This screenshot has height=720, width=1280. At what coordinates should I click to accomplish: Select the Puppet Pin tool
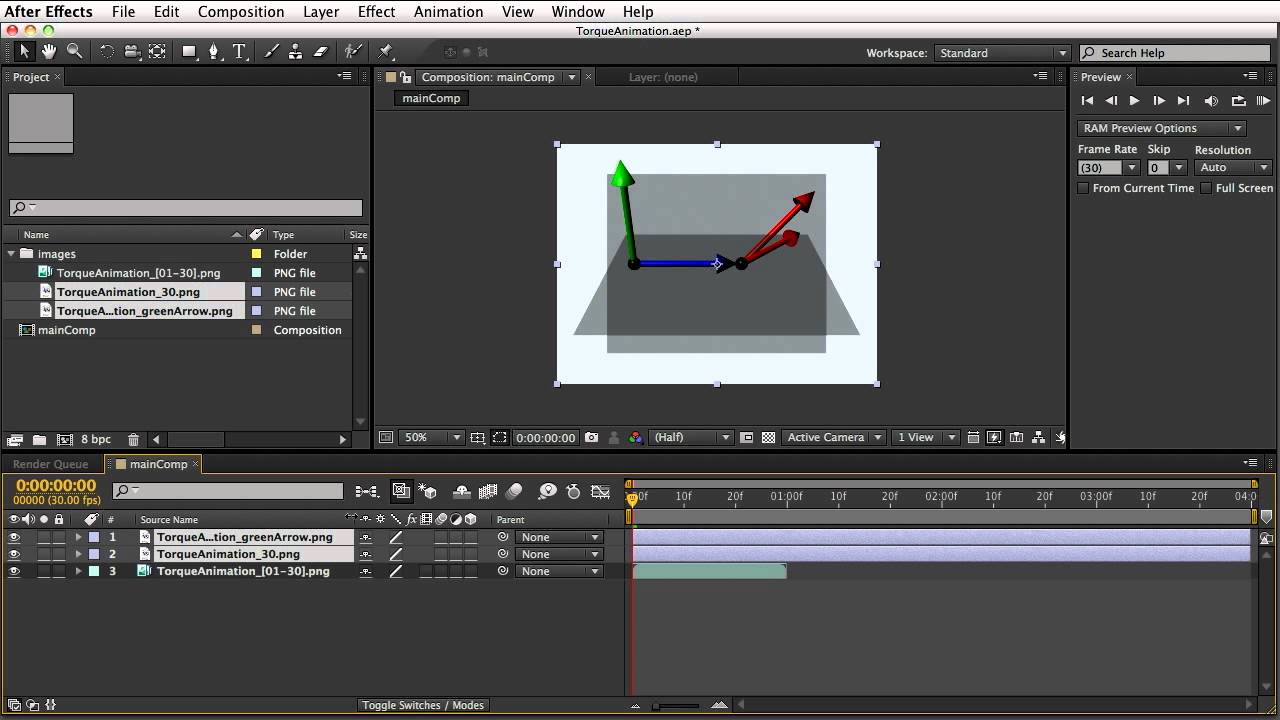(386, 52)
